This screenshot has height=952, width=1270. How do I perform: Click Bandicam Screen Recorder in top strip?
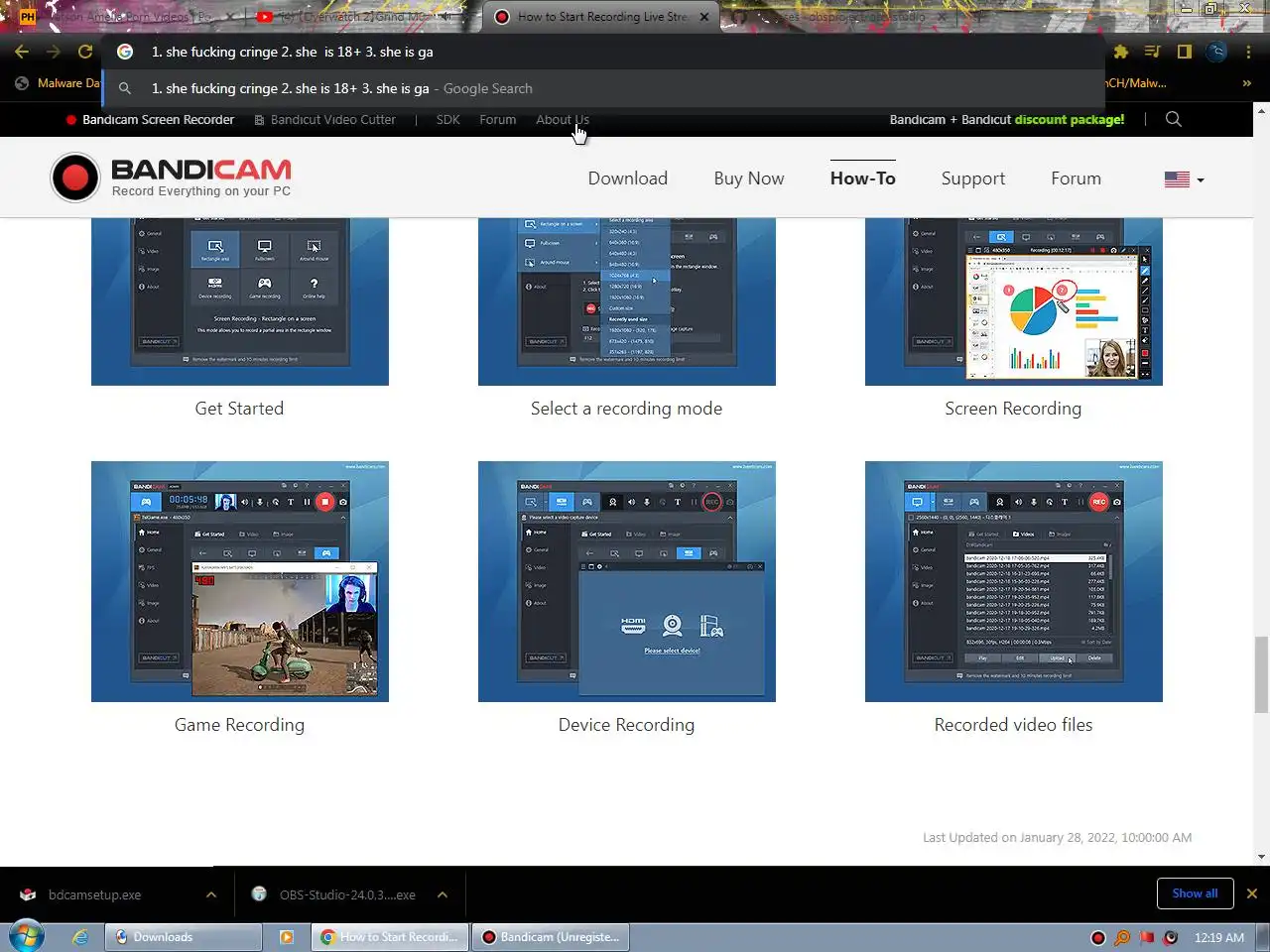point(150,119)
